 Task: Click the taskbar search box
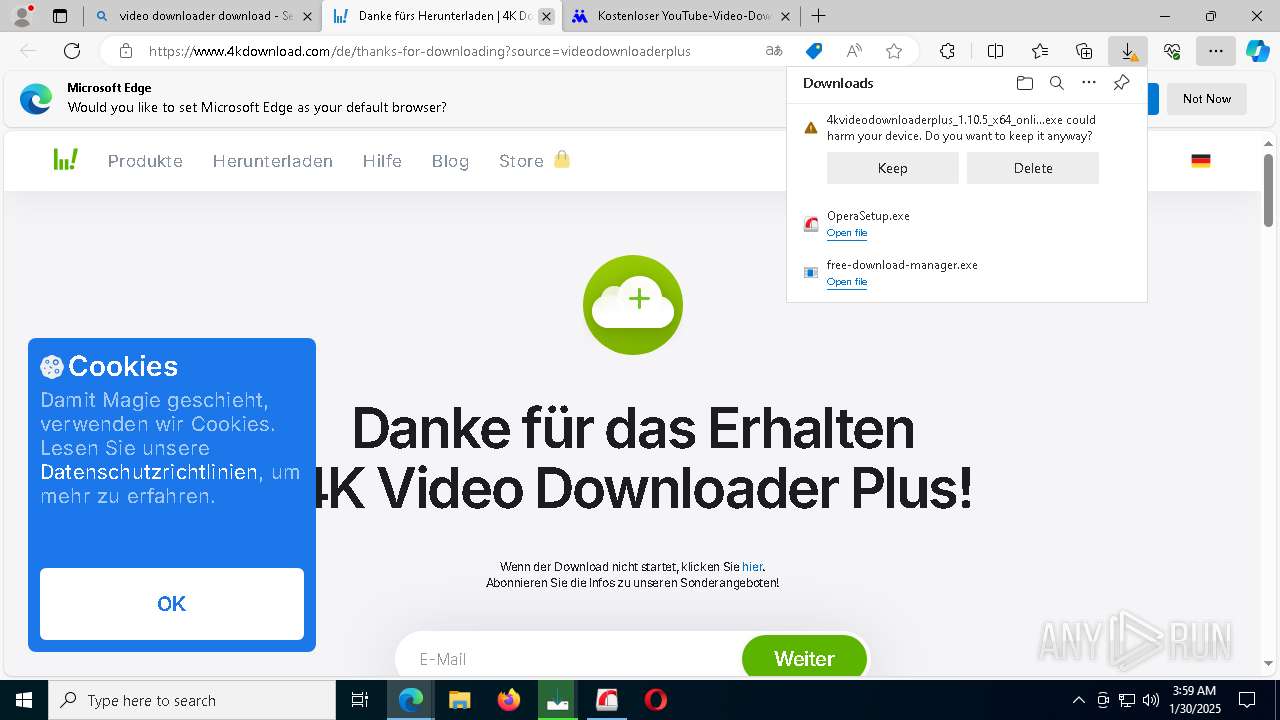(x=192, y=700)
